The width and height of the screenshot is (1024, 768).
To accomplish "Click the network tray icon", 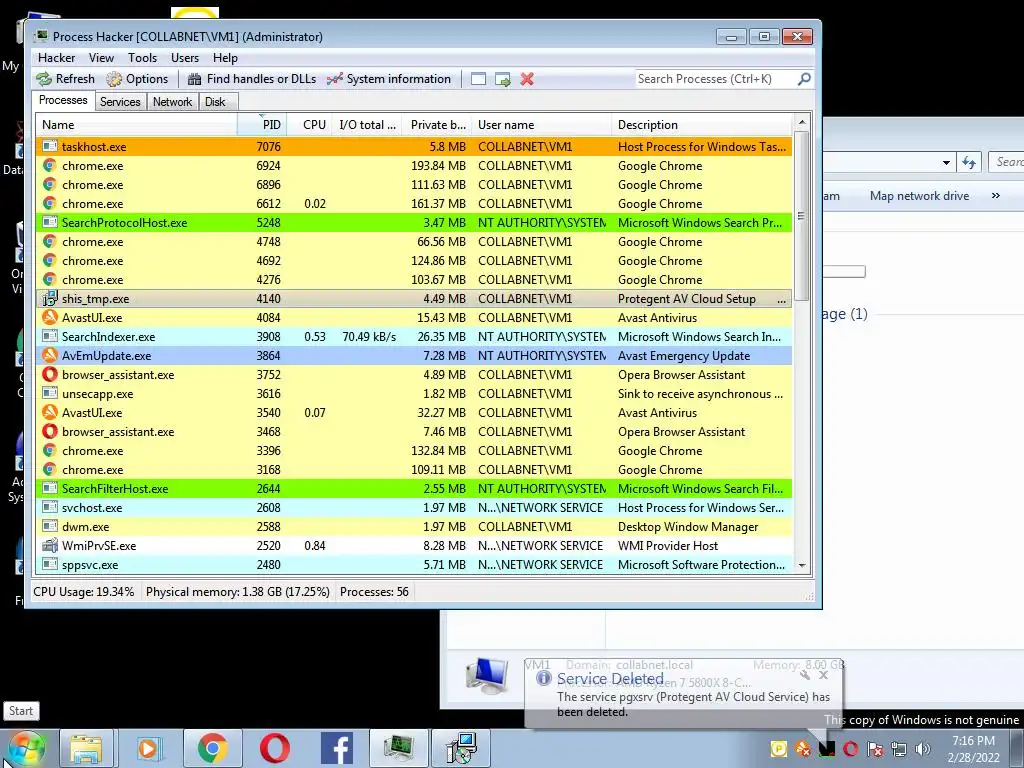I will click(899, 749).
